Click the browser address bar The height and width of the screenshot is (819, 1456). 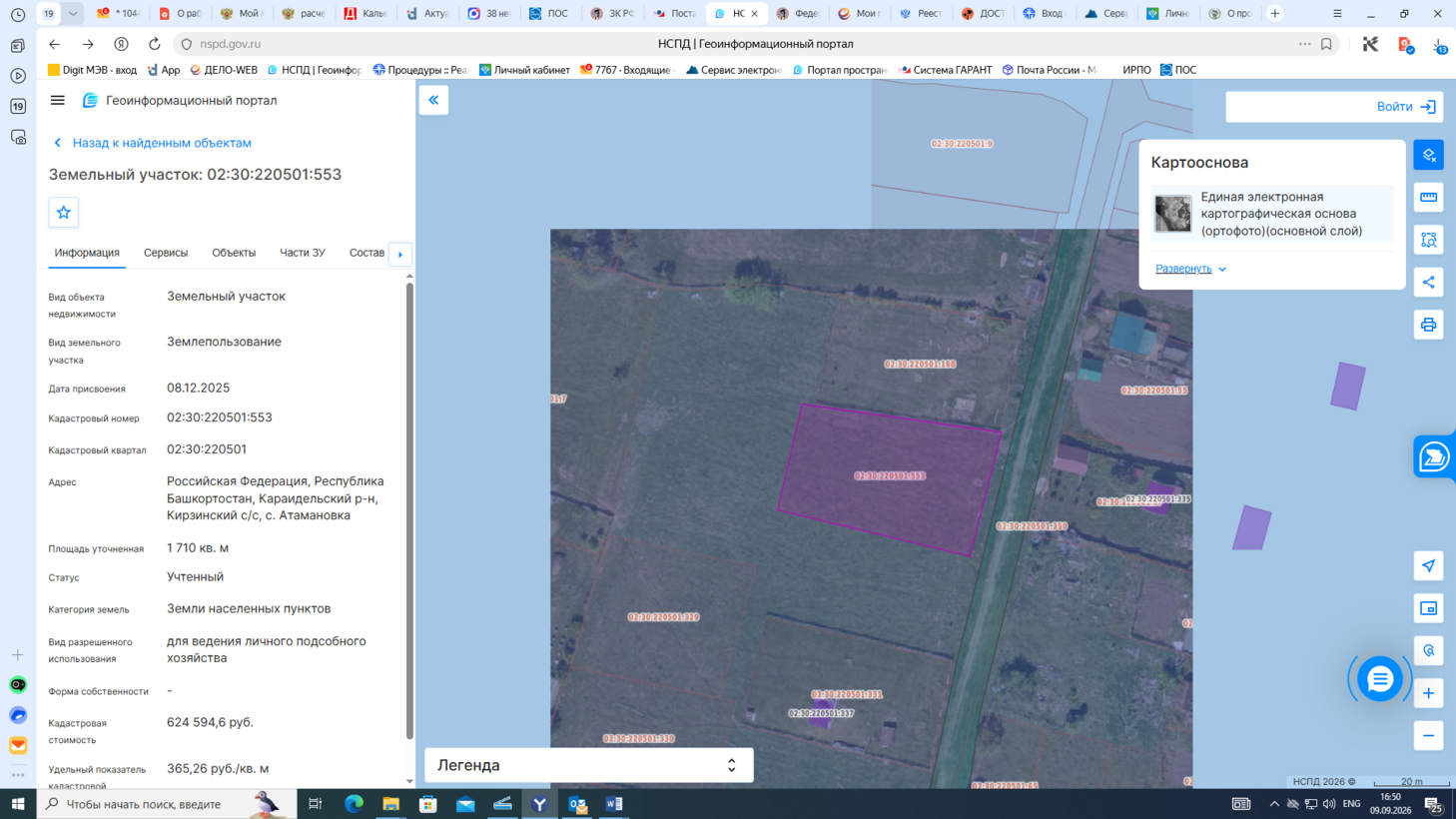coord(755,44)
